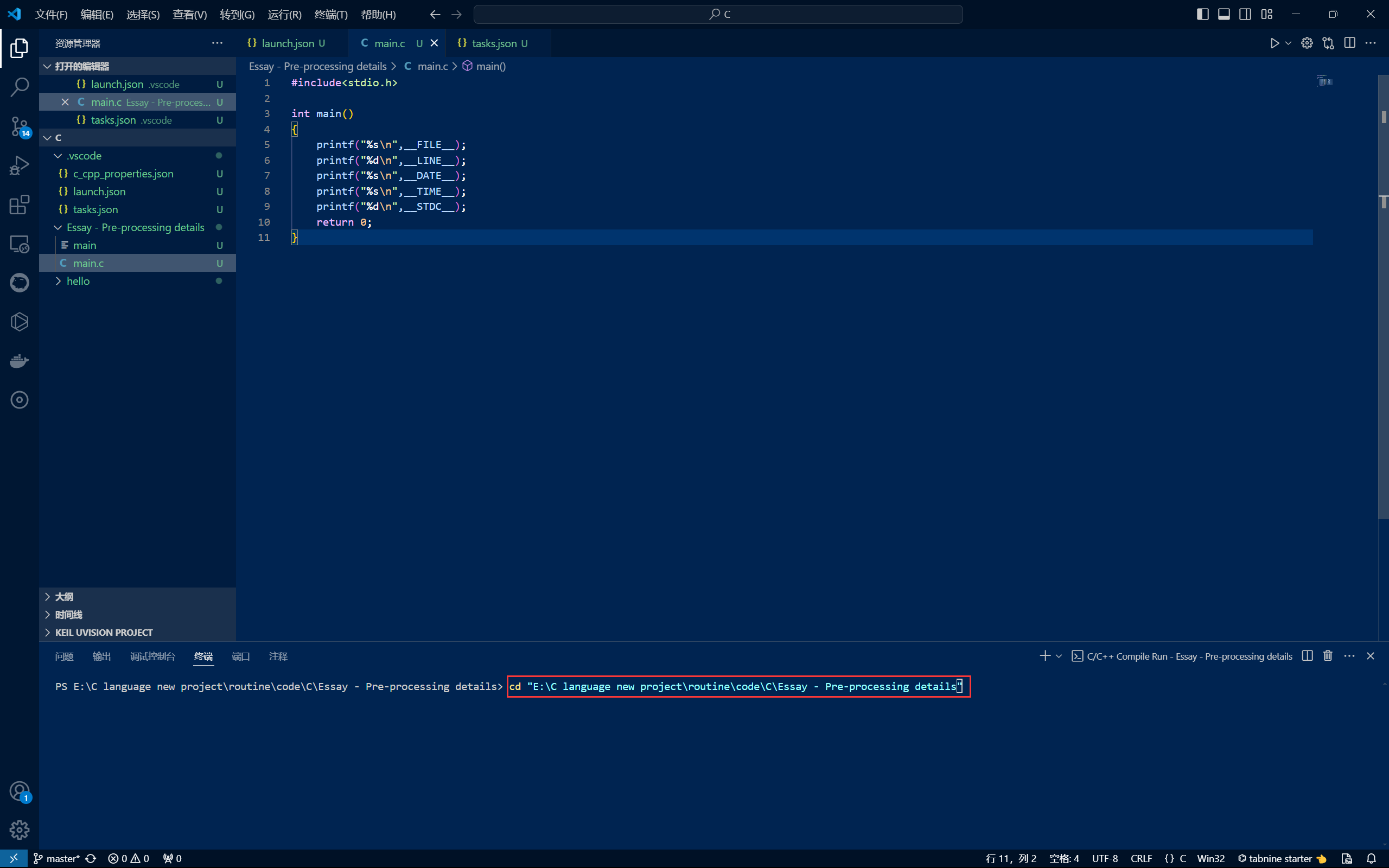Switch to tasks.json editor tab
This screenshot has height=868, width=1389.
coord(497,43)
